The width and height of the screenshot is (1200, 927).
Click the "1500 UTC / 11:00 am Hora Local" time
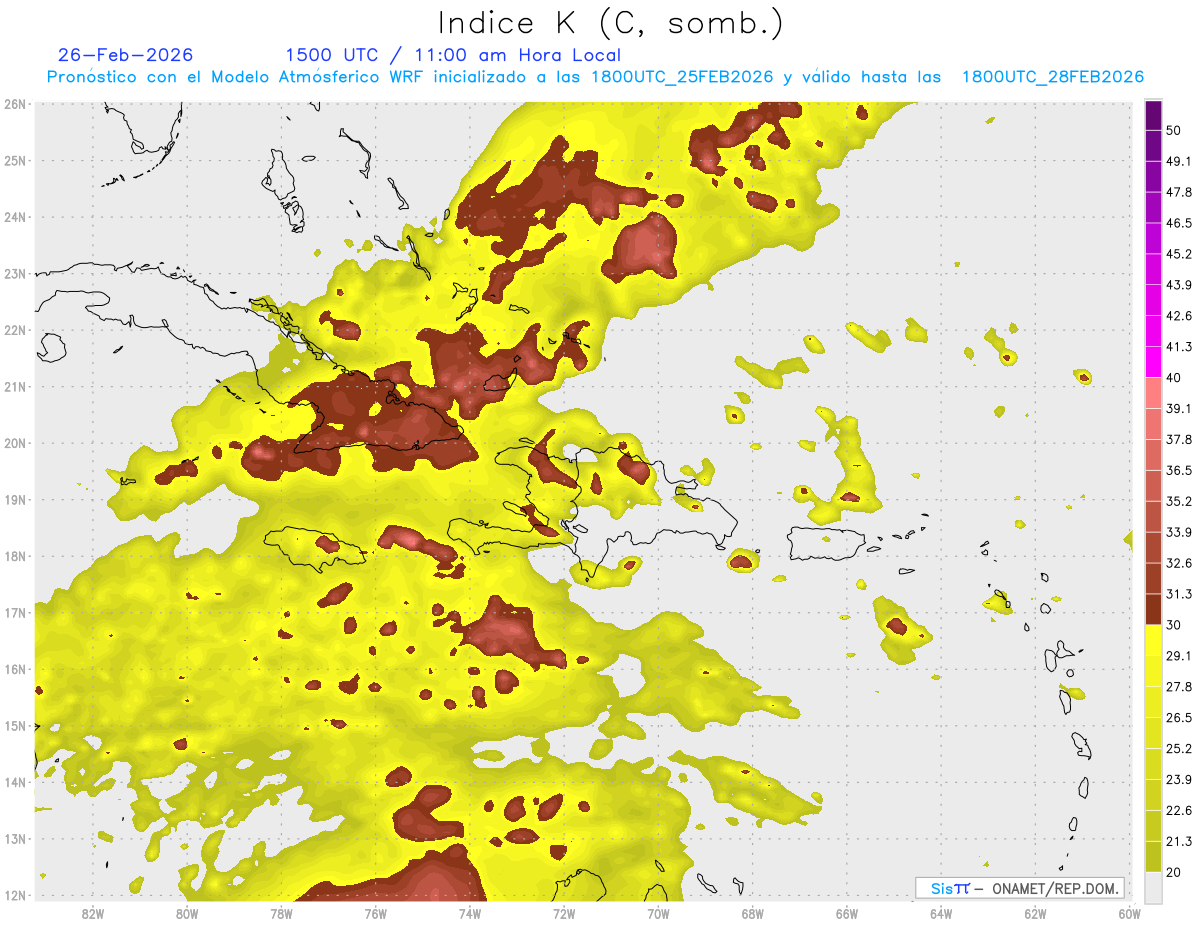click(x=453, y=55)
